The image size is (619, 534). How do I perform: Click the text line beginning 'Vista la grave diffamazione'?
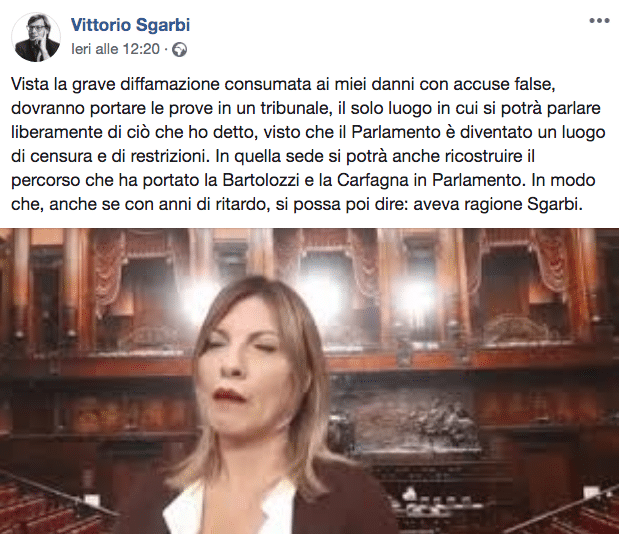click(x=283, y=84)
